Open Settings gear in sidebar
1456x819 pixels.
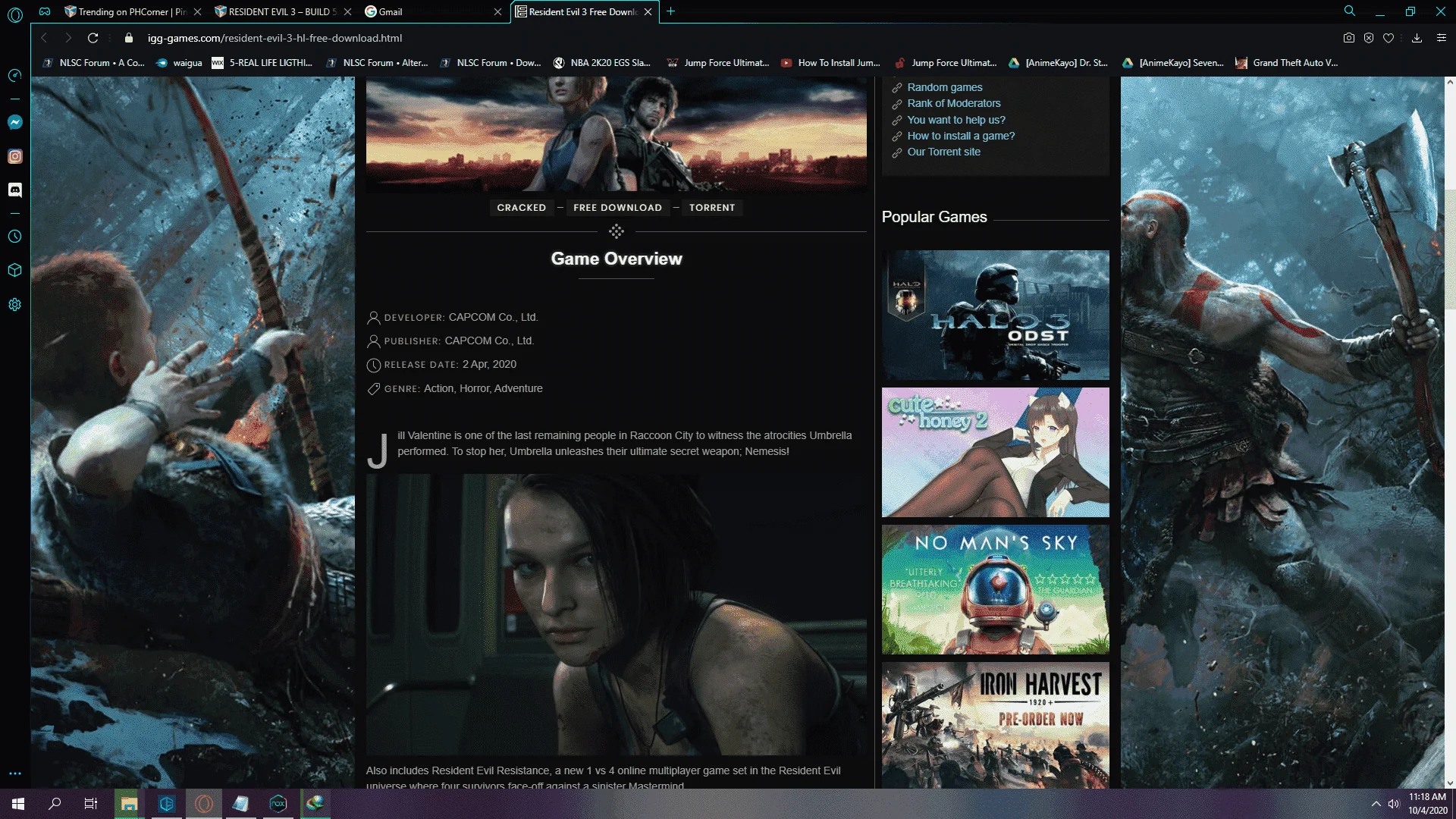pyautogui.click(x=15, y=304)
